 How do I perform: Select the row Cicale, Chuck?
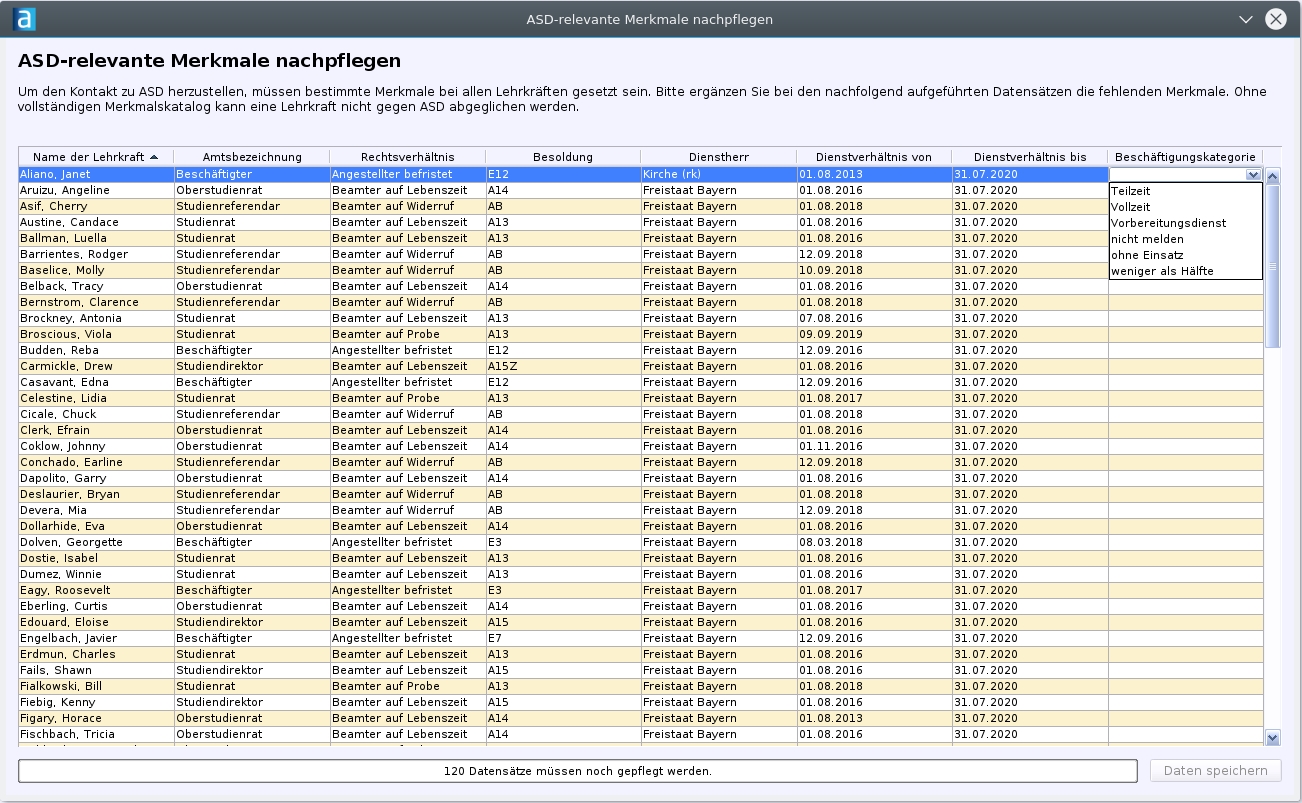641,414
